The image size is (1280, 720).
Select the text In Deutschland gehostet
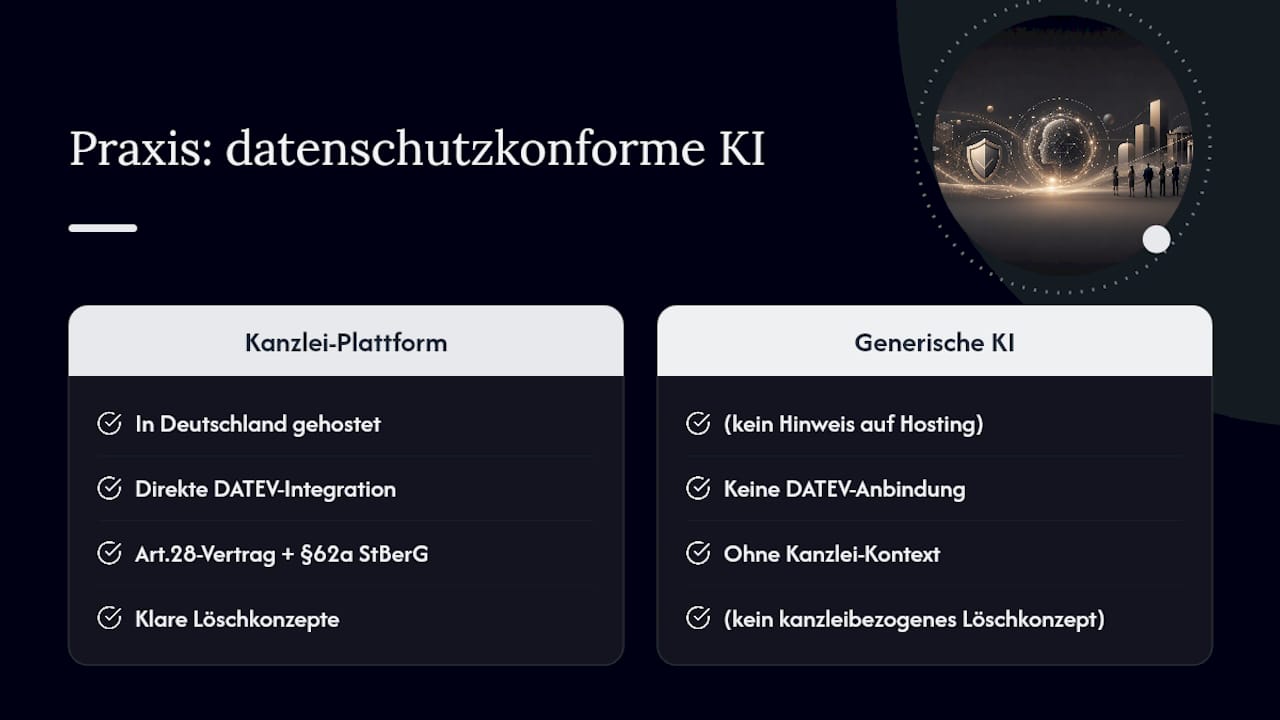tap(258, 424)
